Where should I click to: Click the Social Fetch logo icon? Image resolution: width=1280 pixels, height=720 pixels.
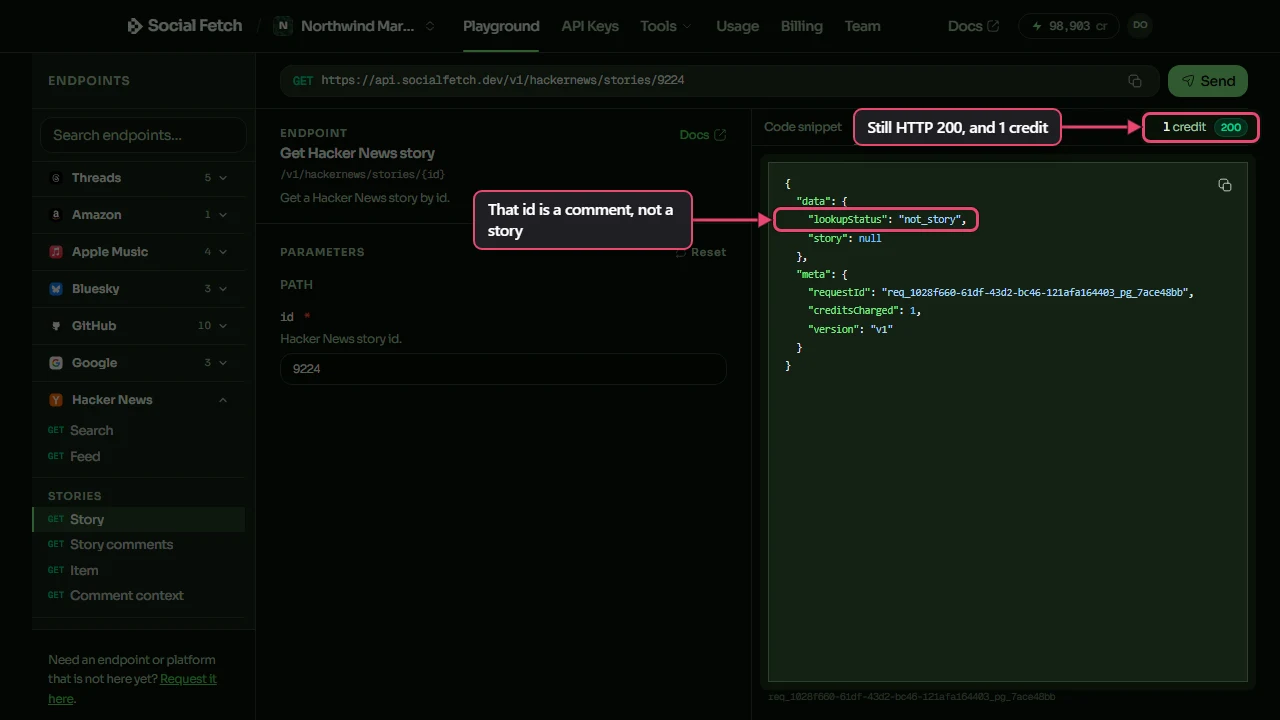pyautogui.click(x=135, y=26)
